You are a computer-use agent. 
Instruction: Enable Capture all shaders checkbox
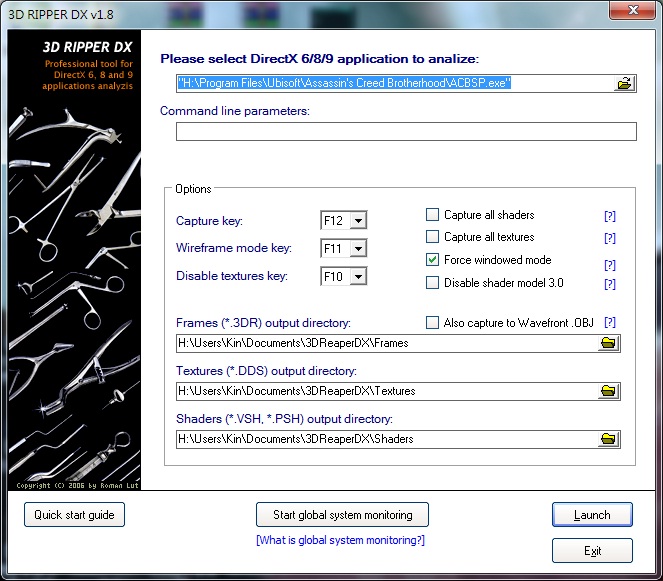(433, 215)
